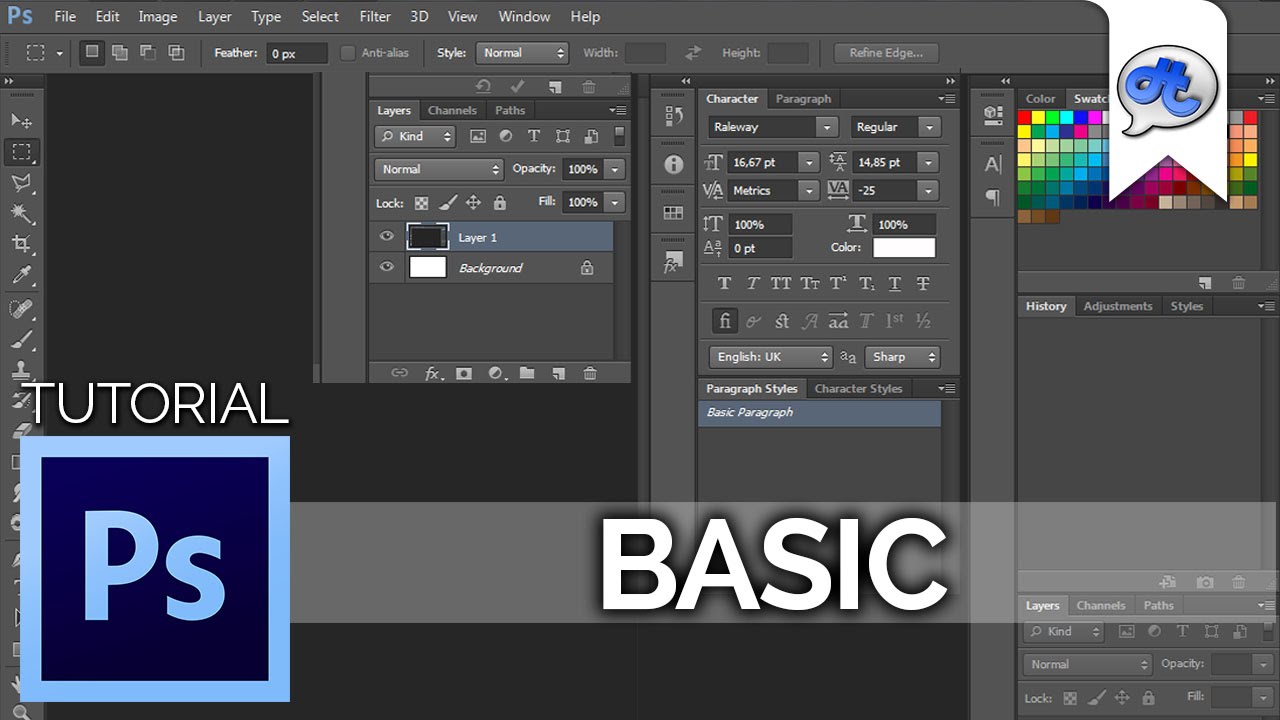Open the Image menu
Screen dimensions: 1280x720
tap(157, 16)
